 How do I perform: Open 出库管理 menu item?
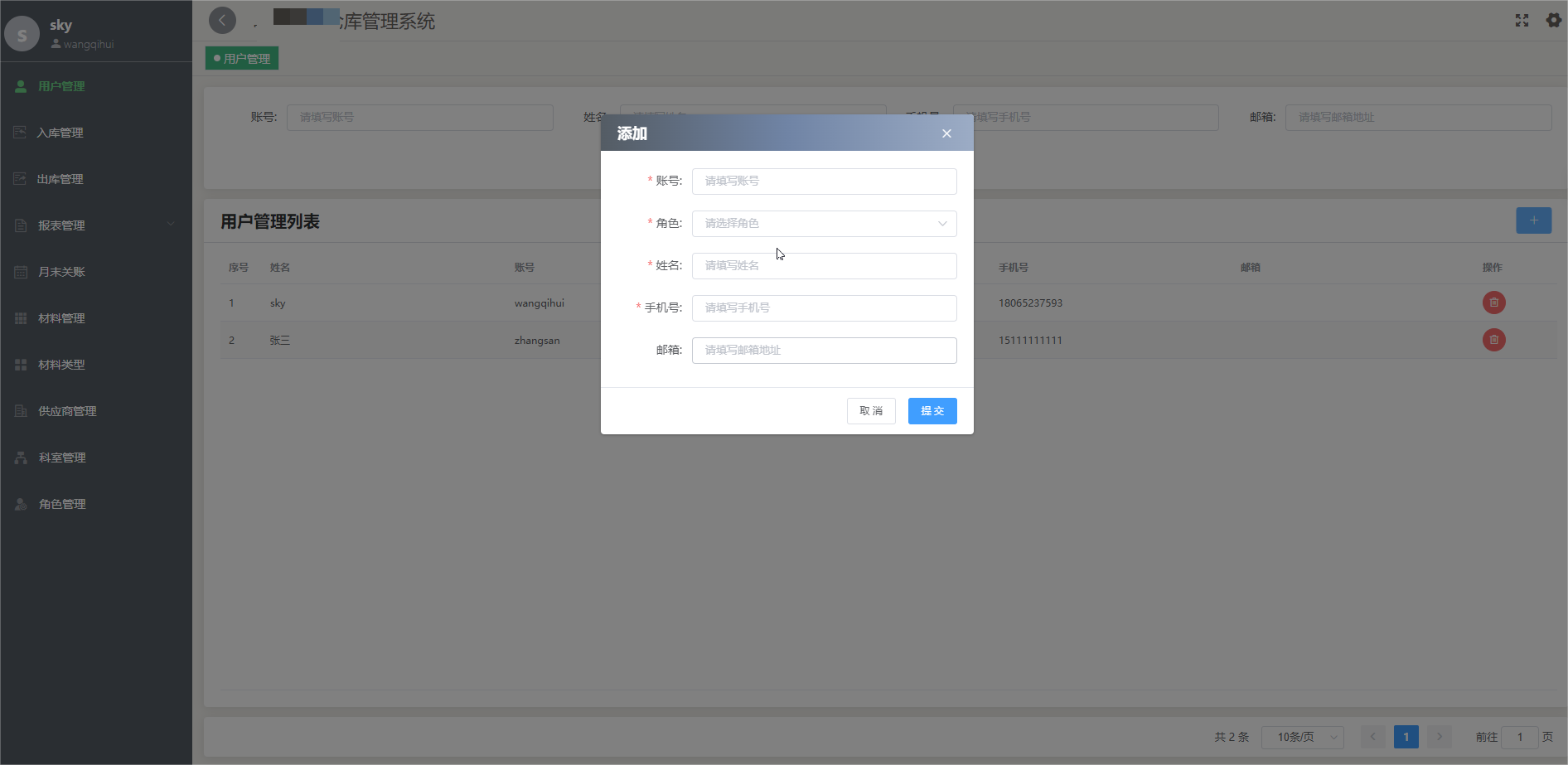[x=96, y=179]
